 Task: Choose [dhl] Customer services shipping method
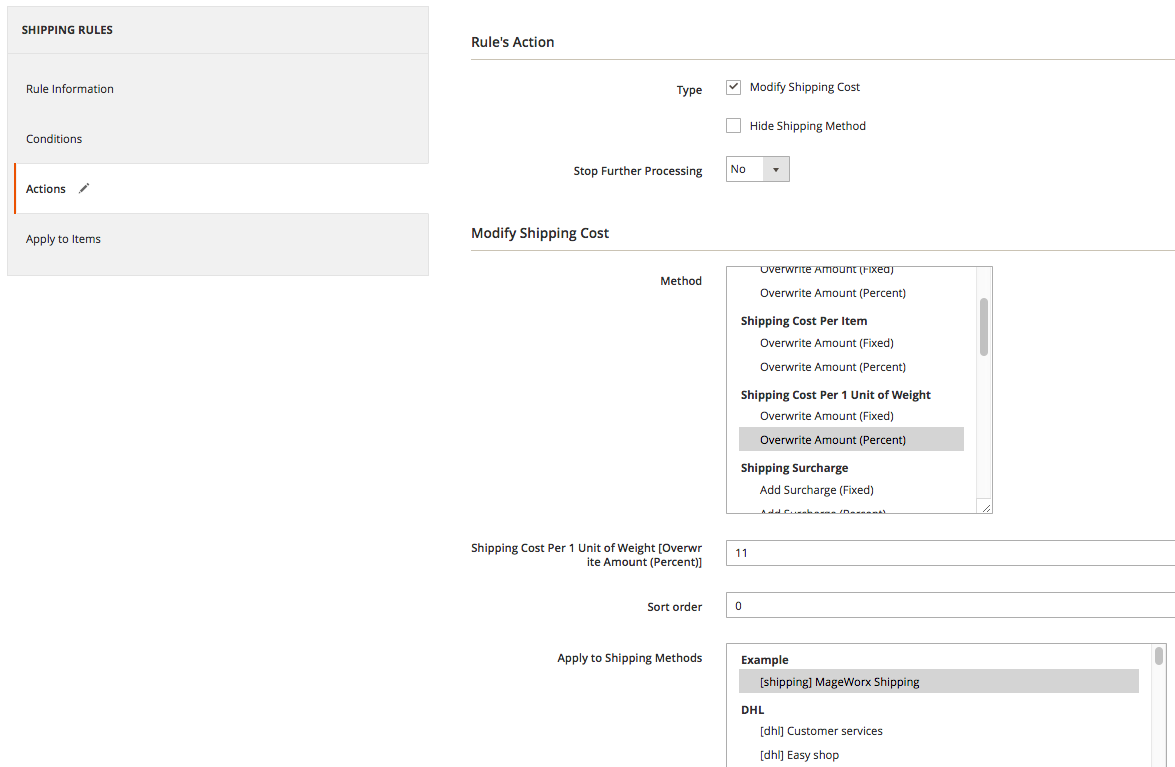click(821, 731)
